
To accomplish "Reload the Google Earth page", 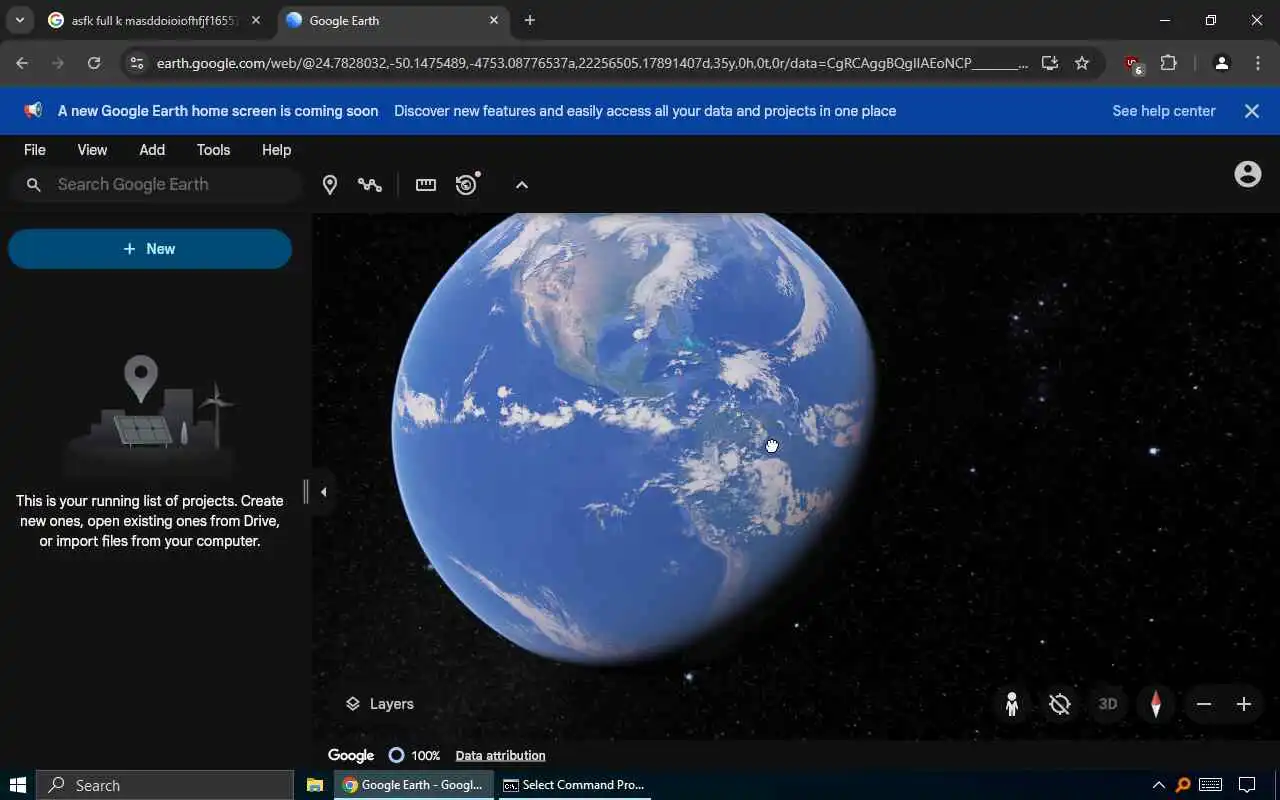I will [94, 63].
